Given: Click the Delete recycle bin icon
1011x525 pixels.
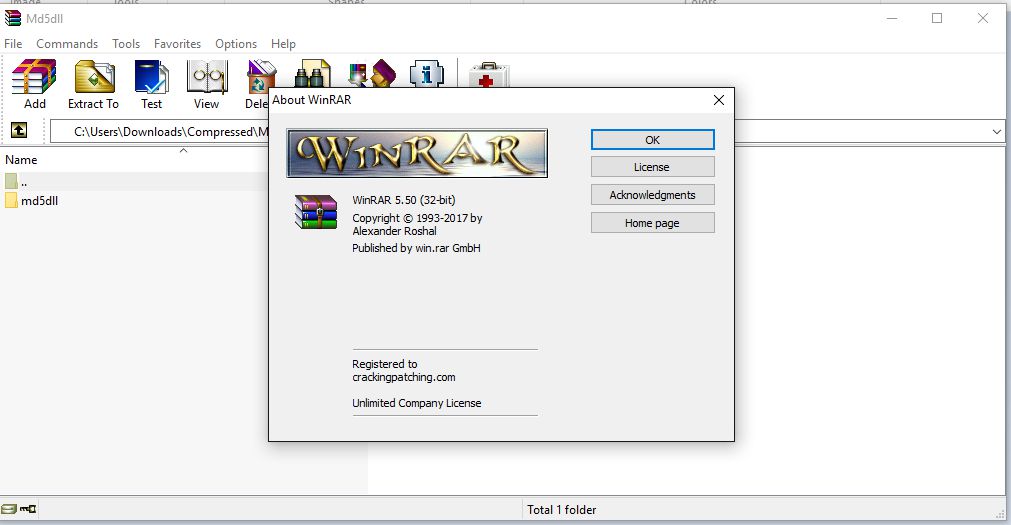Looking at the screenshot, I should tap(259, 78).
